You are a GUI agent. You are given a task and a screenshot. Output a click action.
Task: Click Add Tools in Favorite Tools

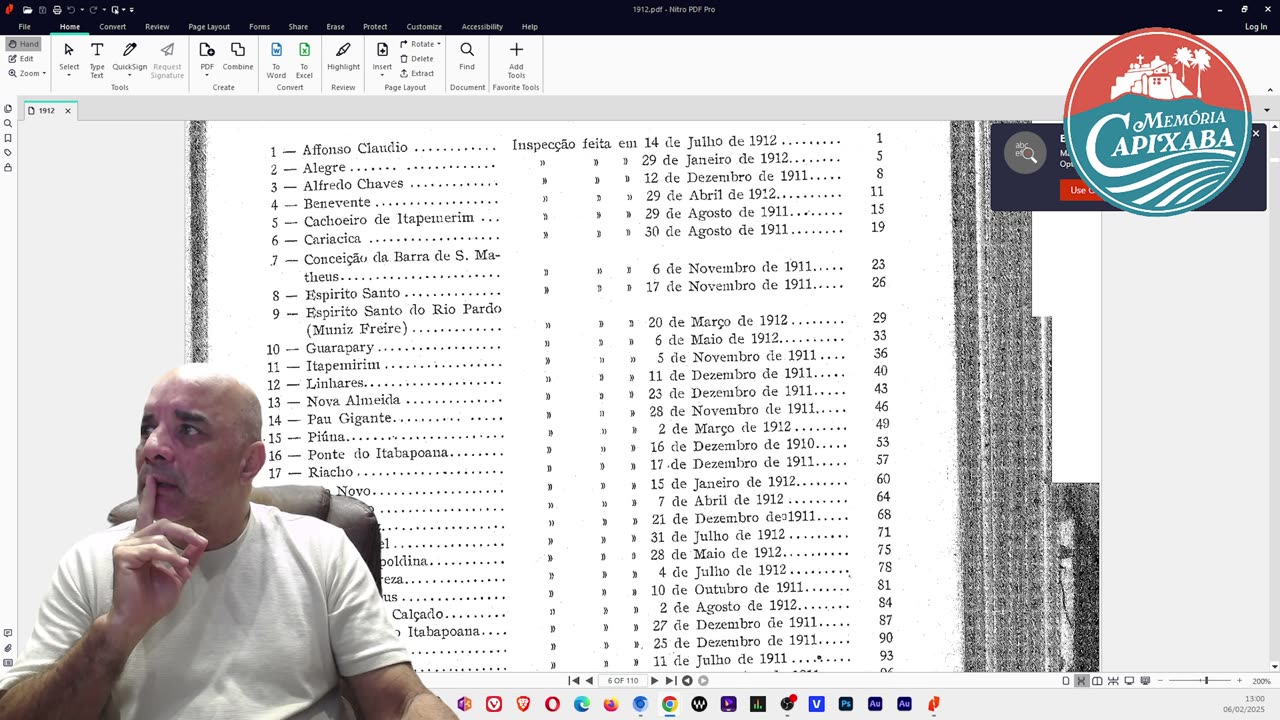[x=516, y=59]
